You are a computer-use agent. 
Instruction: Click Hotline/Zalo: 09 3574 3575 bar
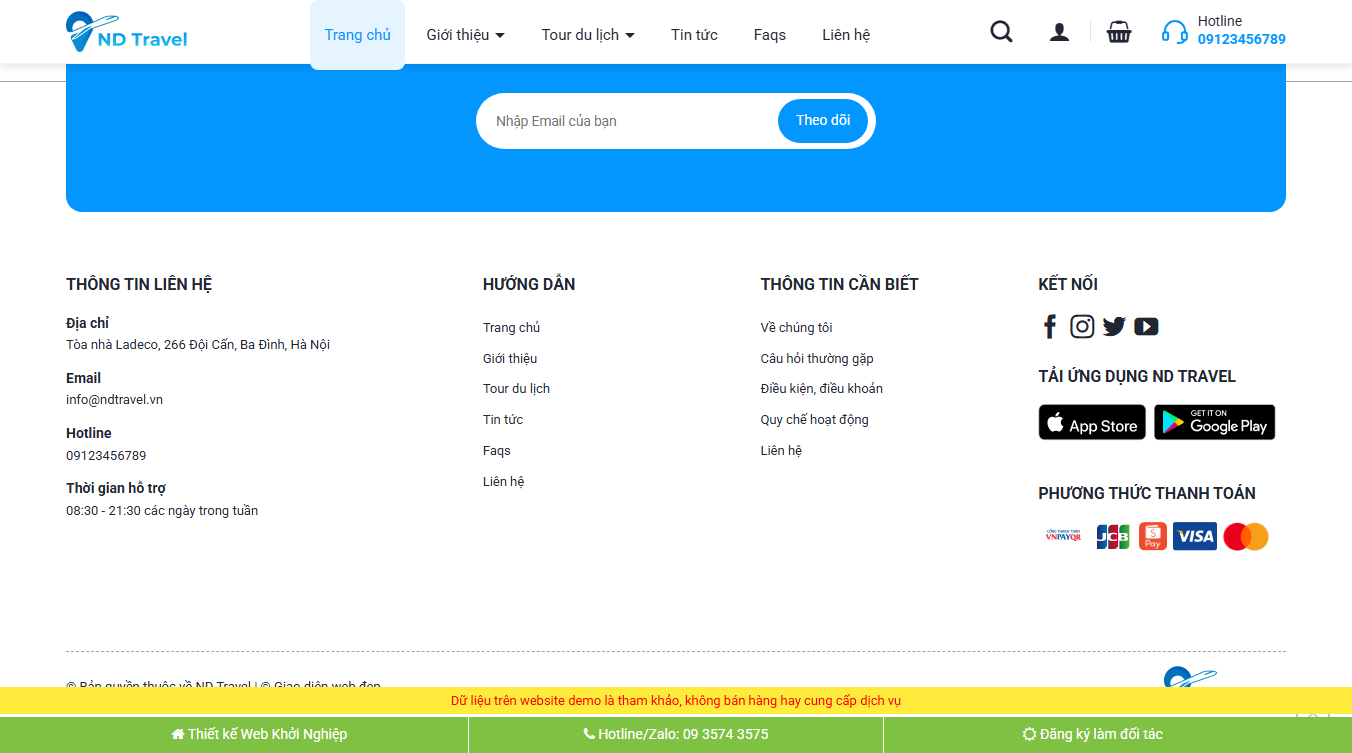676,734
